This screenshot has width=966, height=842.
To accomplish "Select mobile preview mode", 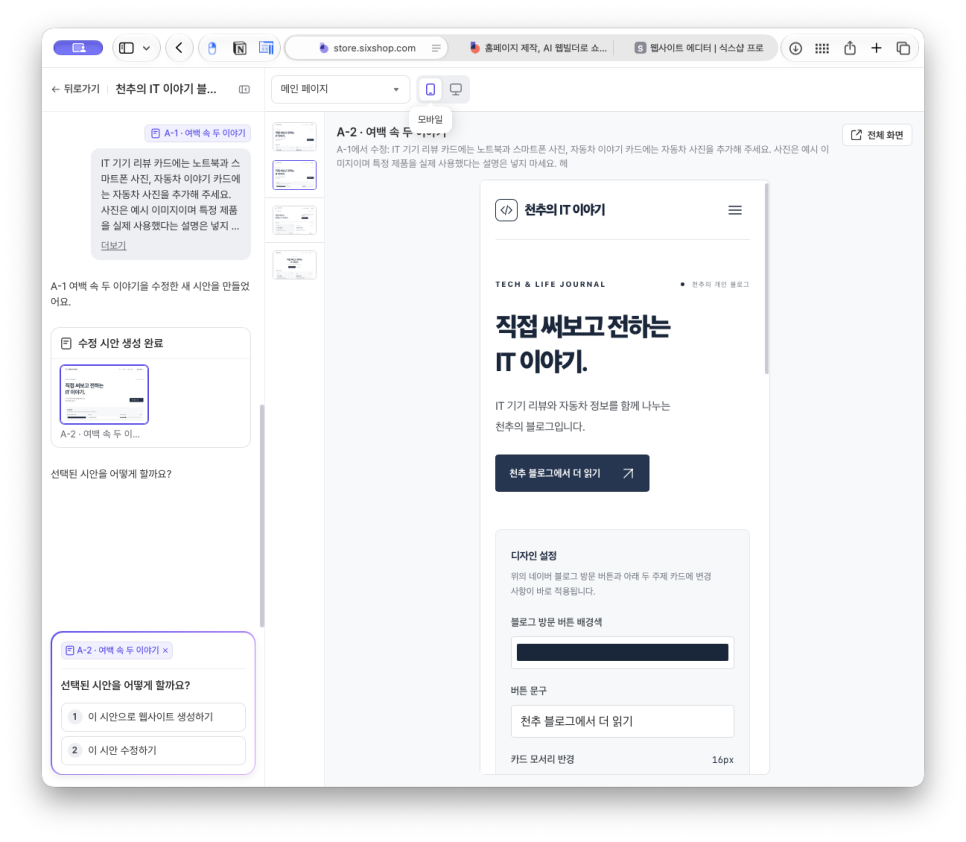I will (x=430, y=89).
